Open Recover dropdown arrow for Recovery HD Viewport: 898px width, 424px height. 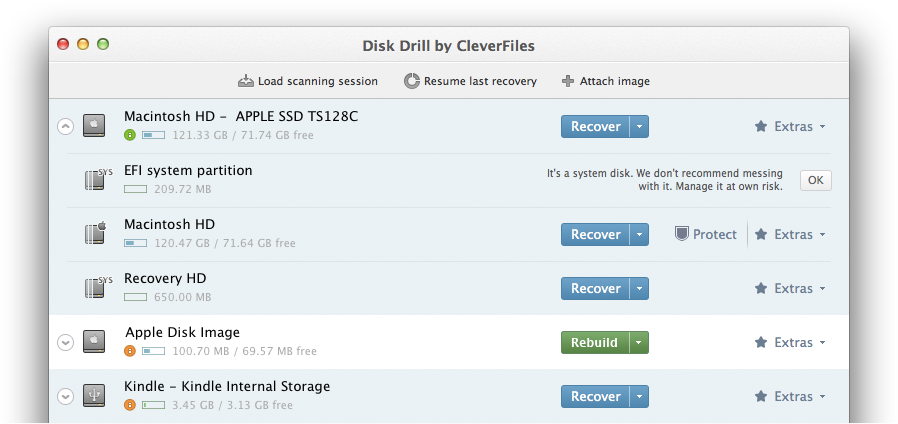(639, 288)
